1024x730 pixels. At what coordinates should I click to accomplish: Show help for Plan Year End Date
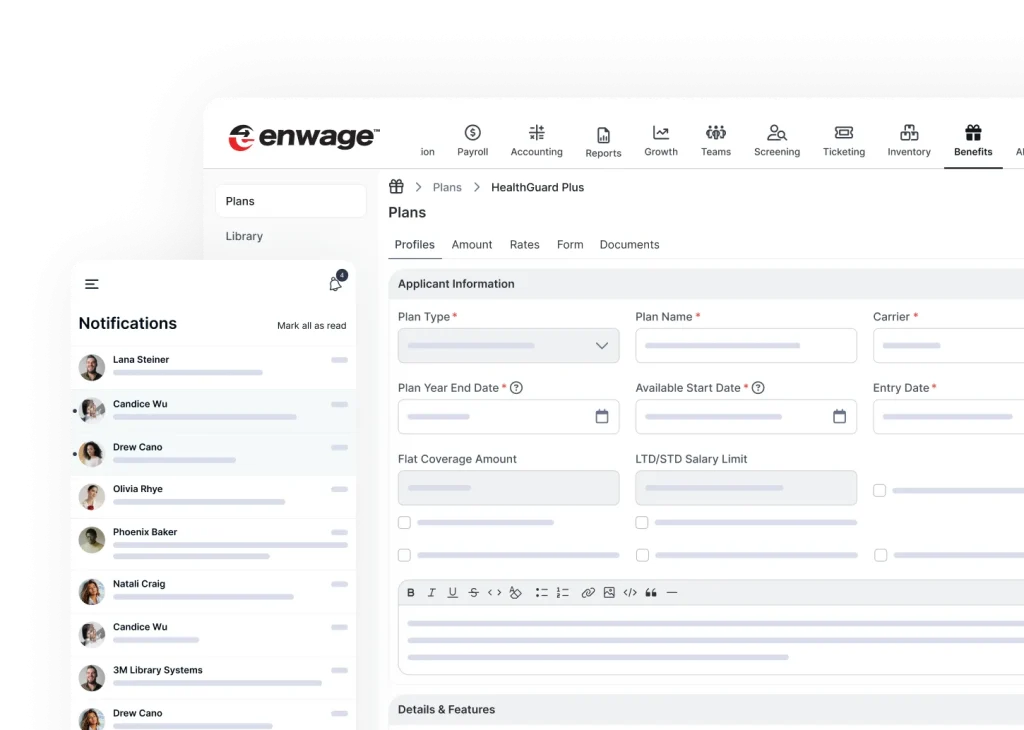(517, 388)
